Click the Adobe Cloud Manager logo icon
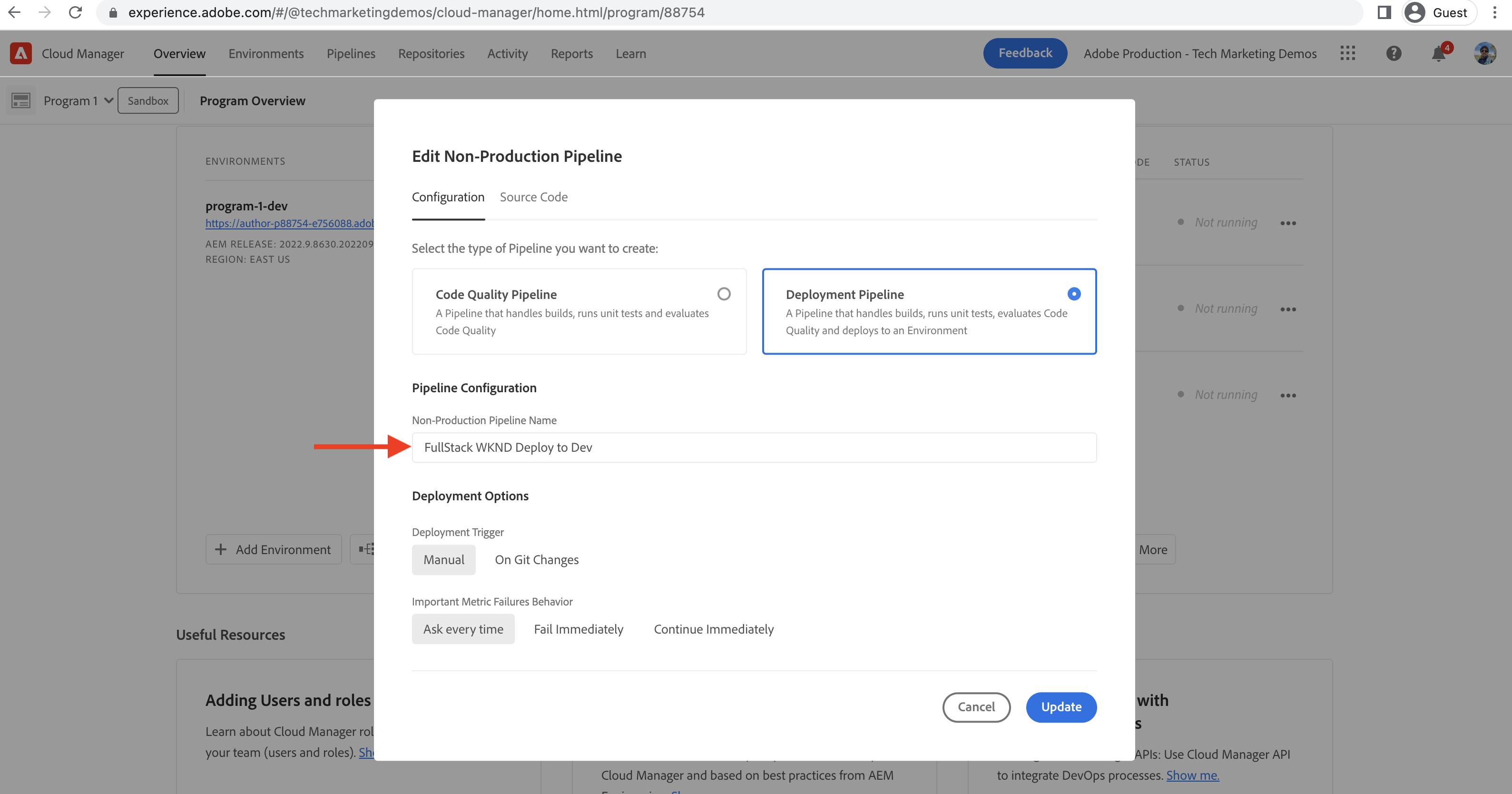This screenshot has height=794, width=1512. click(20, 53)
